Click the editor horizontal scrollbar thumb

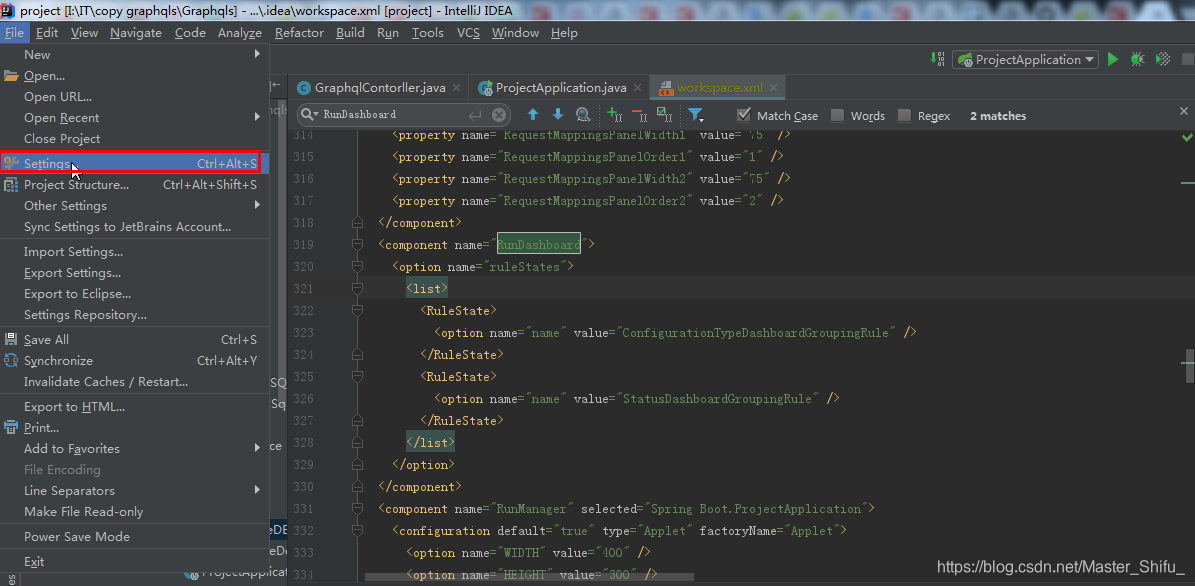pos(529,577)
